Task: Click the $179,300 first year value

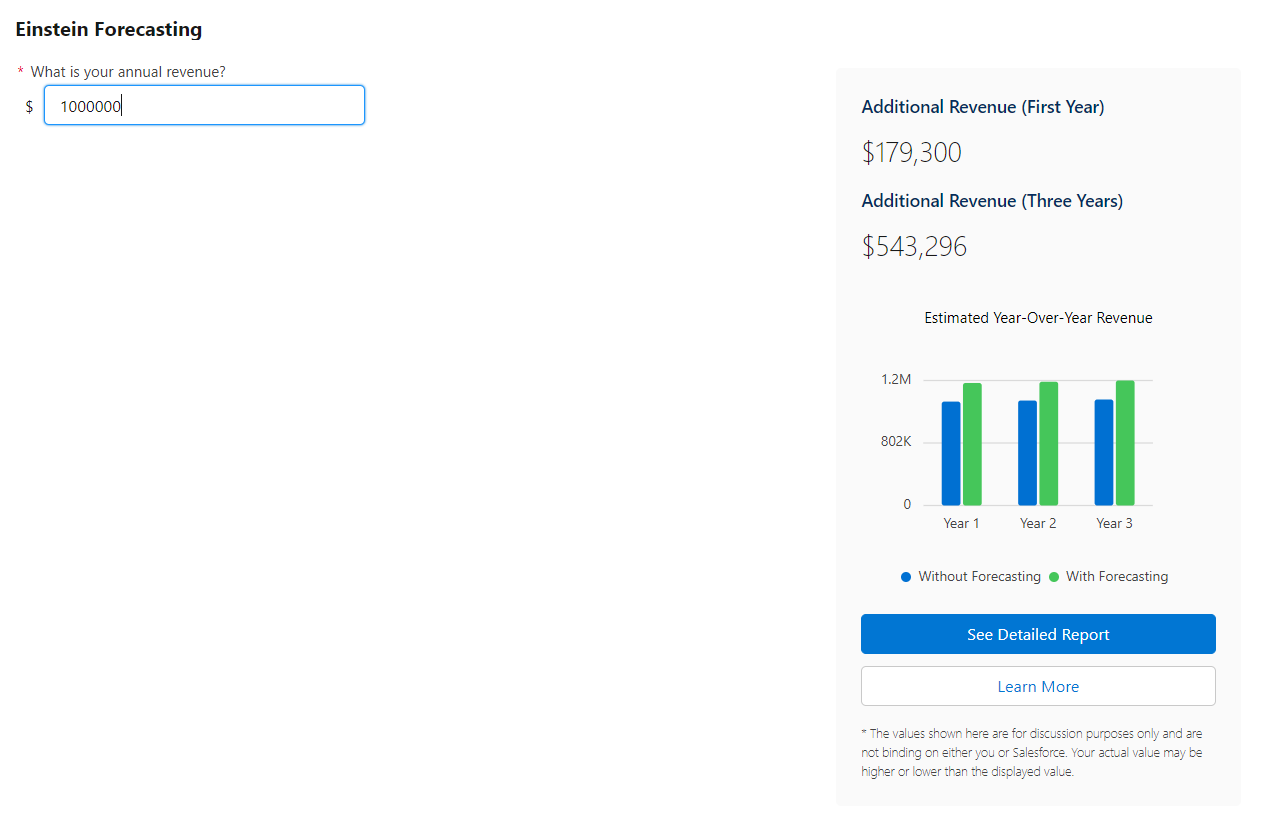Action: pos(912,153)
